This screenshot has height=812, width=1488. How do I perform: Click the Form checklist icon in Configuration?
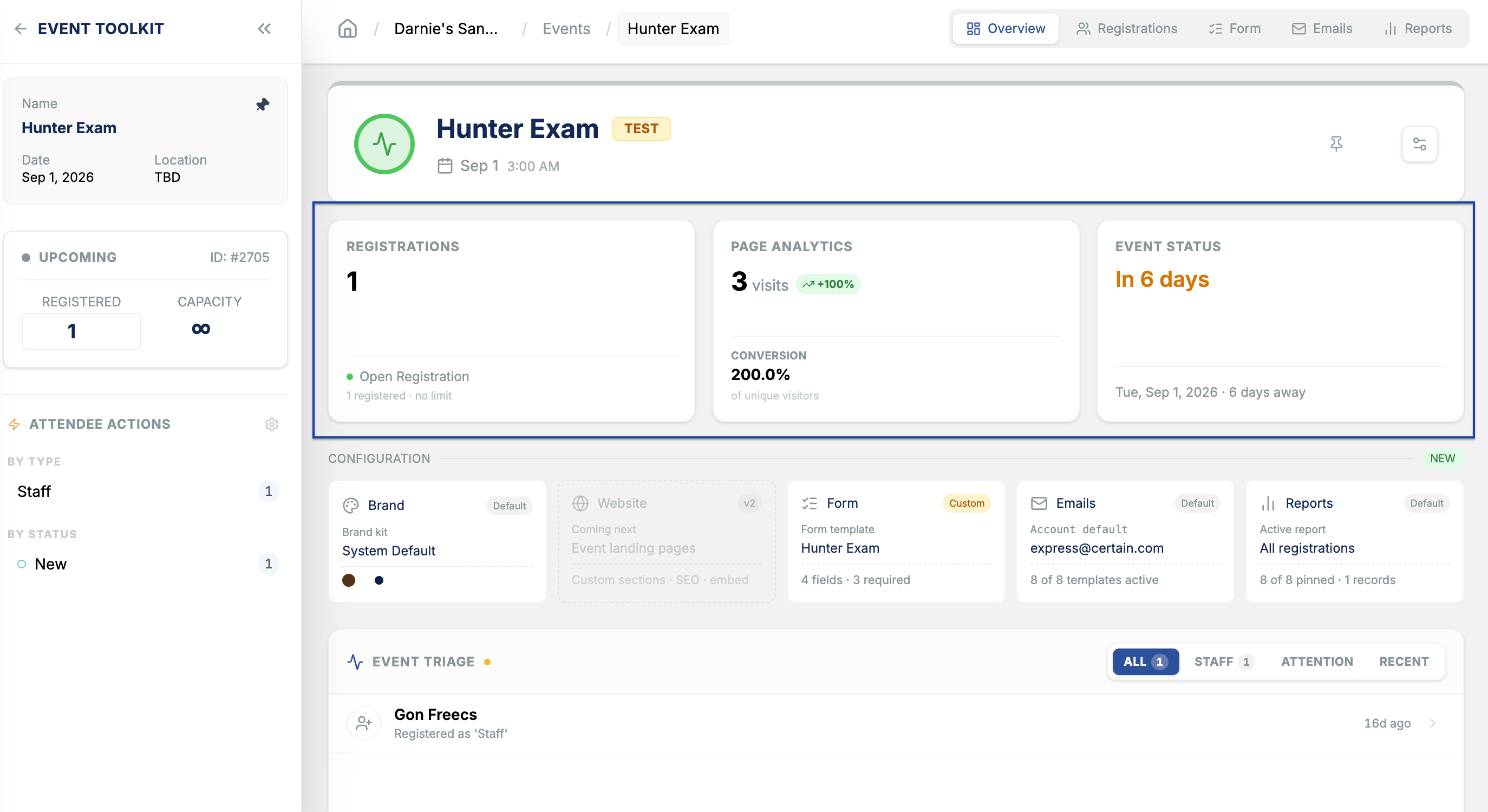(810, 503)
